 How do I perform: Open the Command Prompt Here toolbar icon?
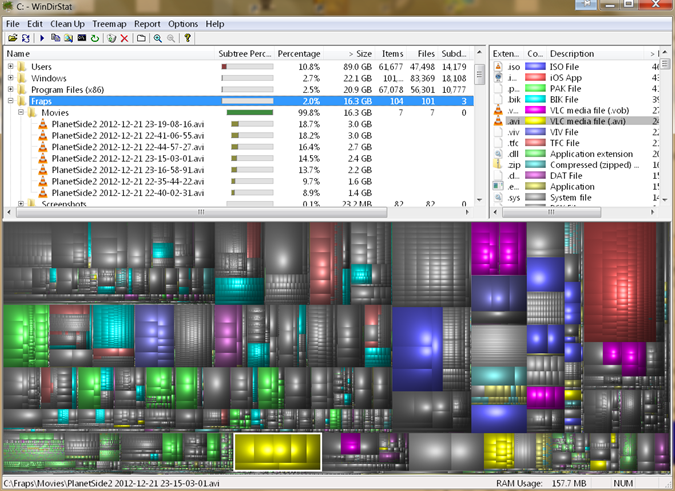[81, 38]
